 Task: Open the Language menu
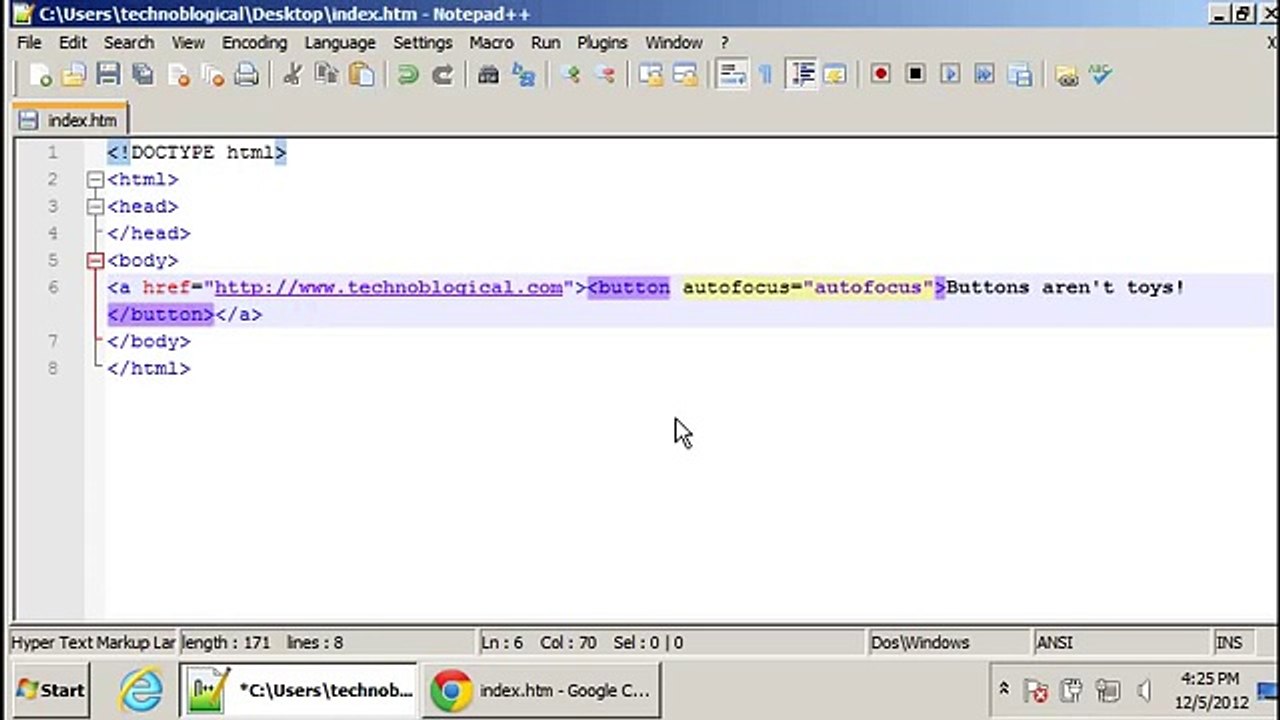[340, 43]
